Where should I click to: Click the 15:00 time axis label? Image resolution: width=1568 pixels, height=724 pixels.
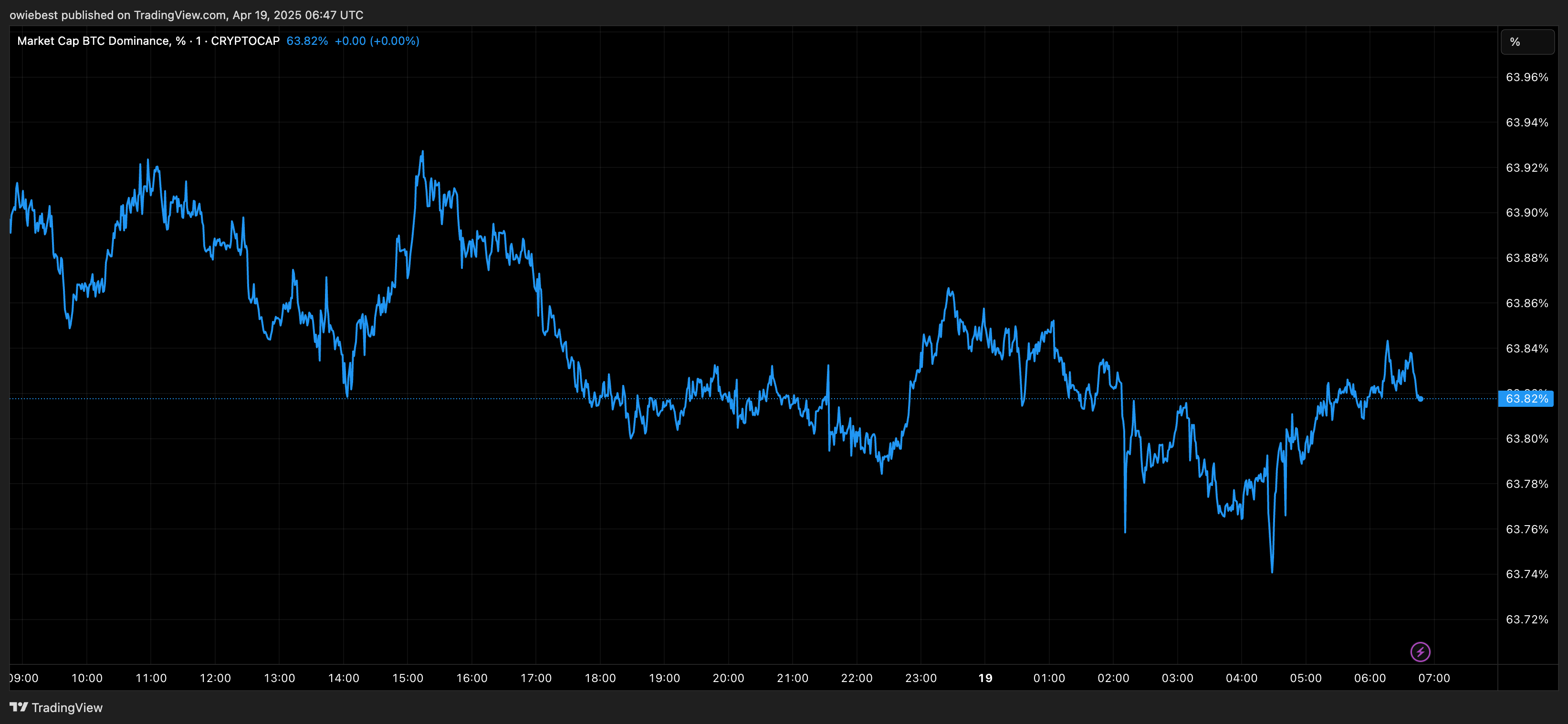click(x=407, y=678)
